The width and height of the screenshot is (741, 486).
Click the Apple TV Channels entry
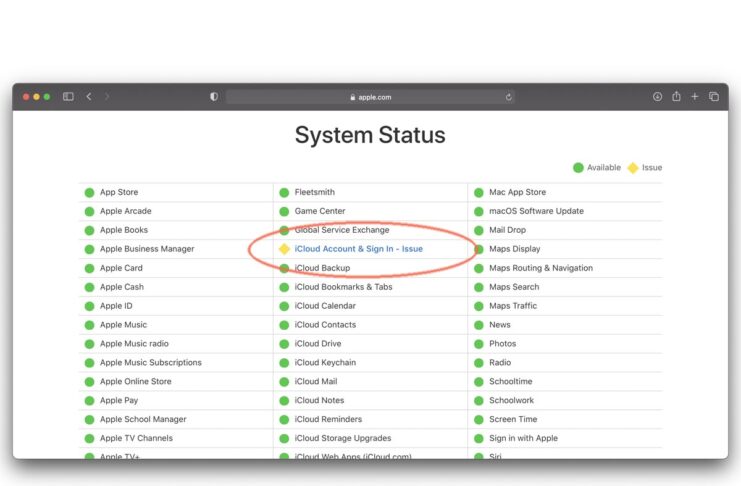pos(136,438)
